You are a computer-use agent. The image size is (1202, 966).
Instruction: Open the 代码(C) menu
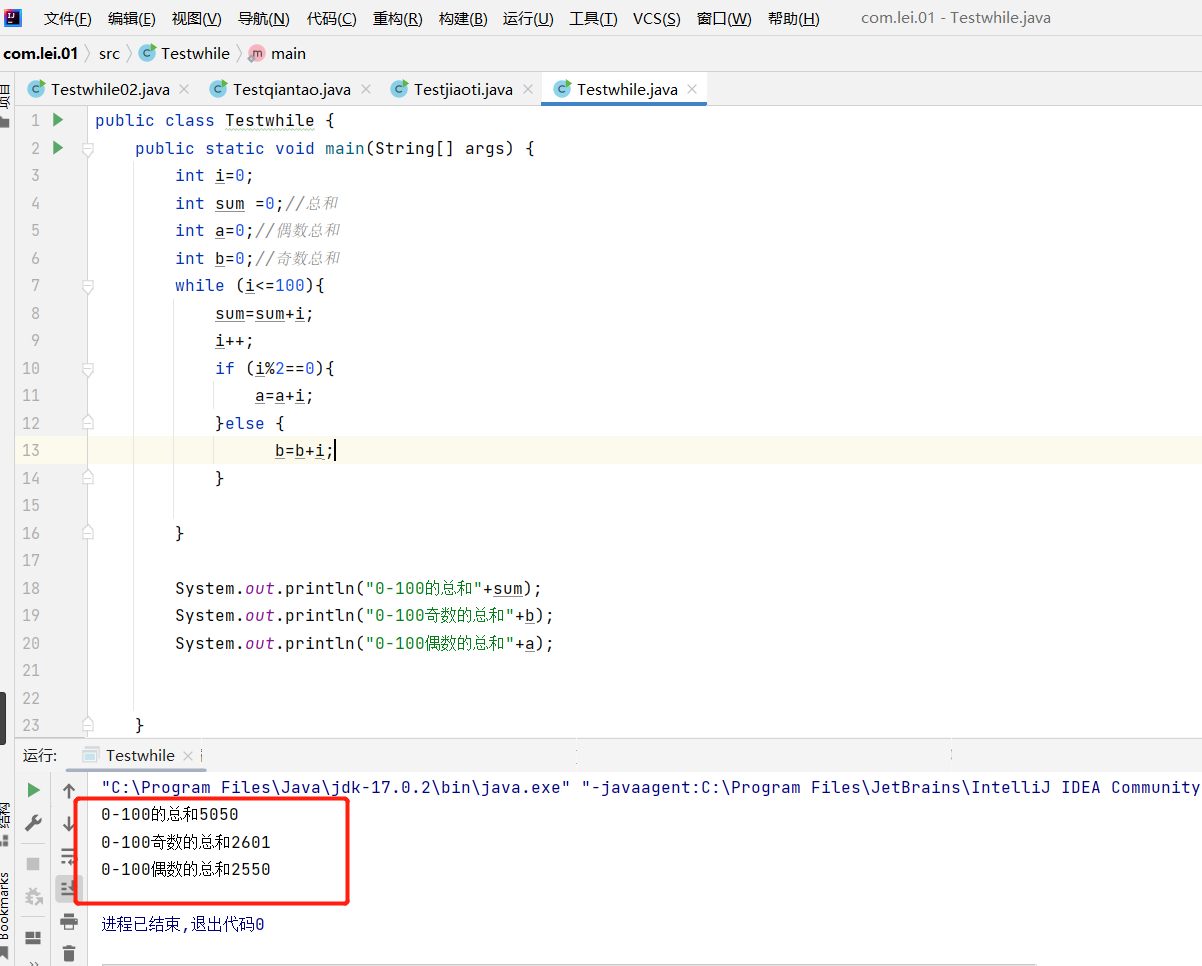click(x=332, y=19)
